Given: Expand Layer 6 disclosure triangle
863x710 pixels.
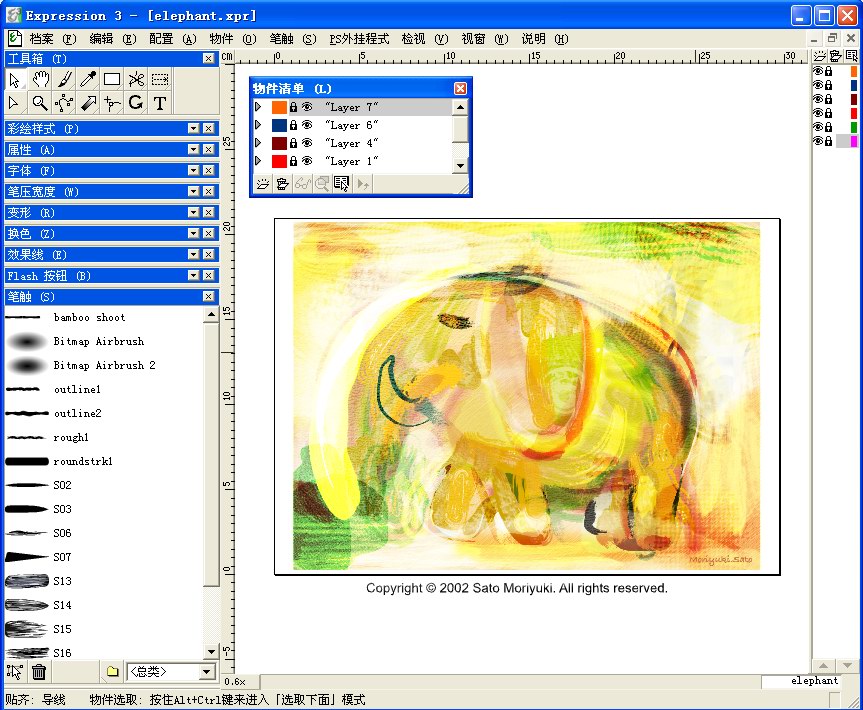Looking at the screenshot, I should [258, 125].
